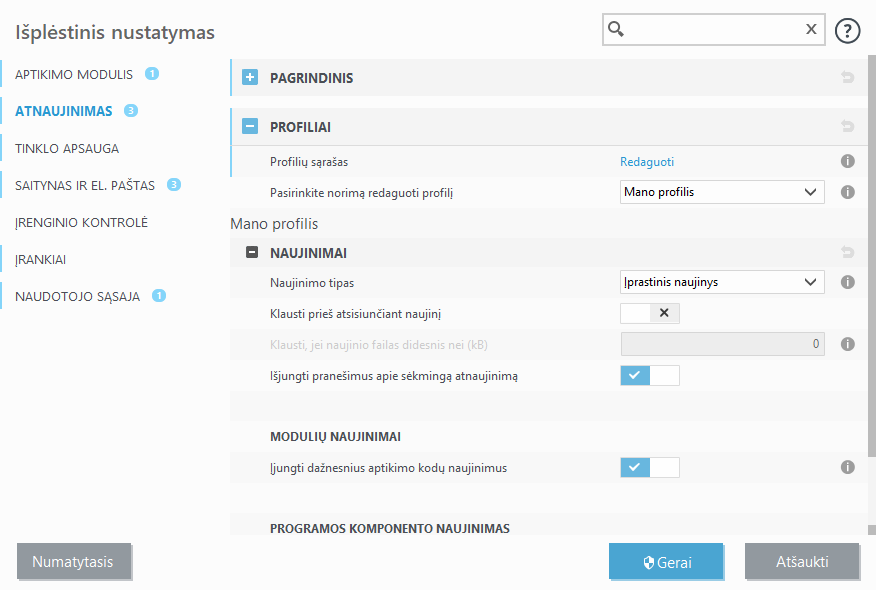The width and height of the screenshot is (876, 590).
Task: Enable Klausti prieš atsisiunčiant naujinį toggle
Action: pyautogui.click(x=650, y=313)
